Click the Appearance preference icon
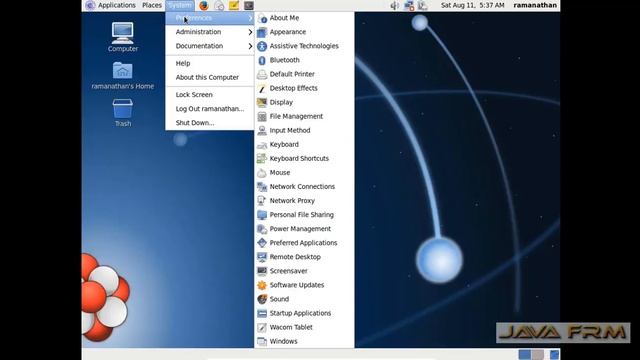 coord(262,32)
